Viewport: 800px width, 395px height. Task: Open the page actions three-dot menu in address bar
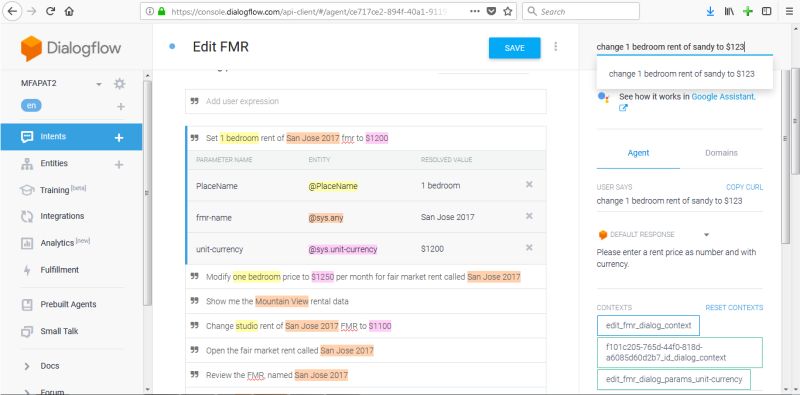[x=474, y=11]
